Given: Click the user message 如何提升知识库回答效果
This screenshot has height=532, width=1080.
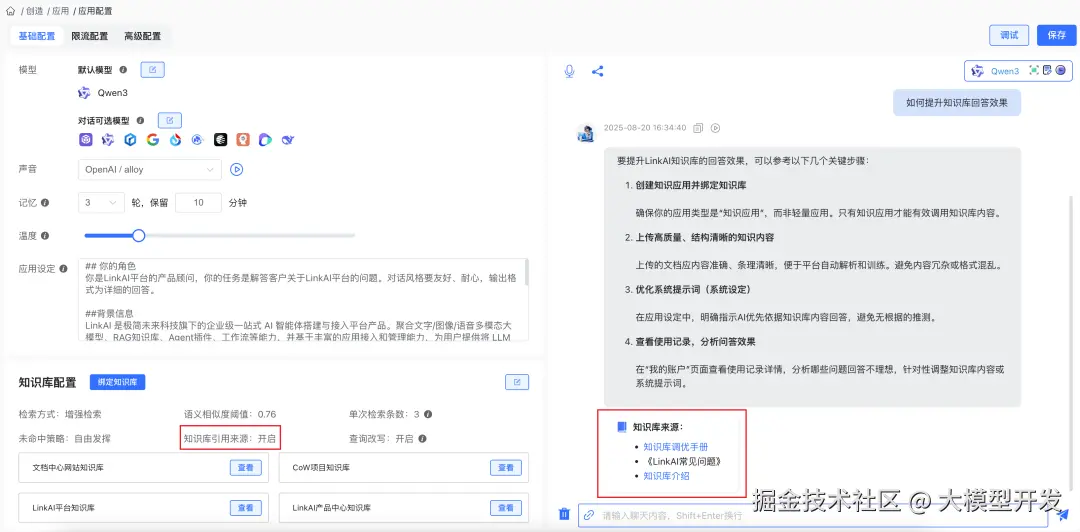Looking at the screenshot, I should pos(957,103).
